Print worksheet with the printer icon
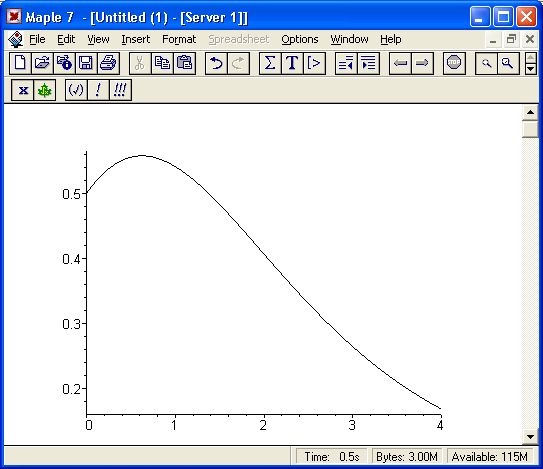 108,63
